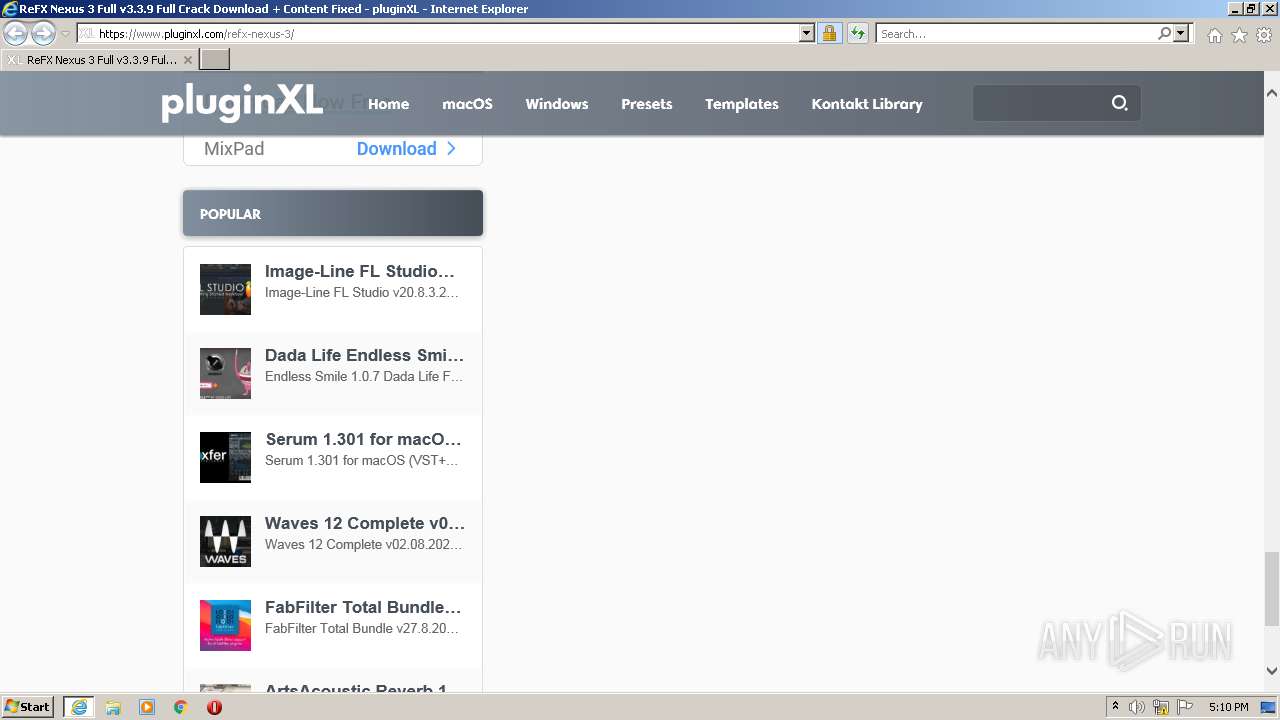This screenshot has width=1280, height=720.
Task: Click the FabFilter Total Bundle v27.8.20 description
Action: [x=362, y=629]
